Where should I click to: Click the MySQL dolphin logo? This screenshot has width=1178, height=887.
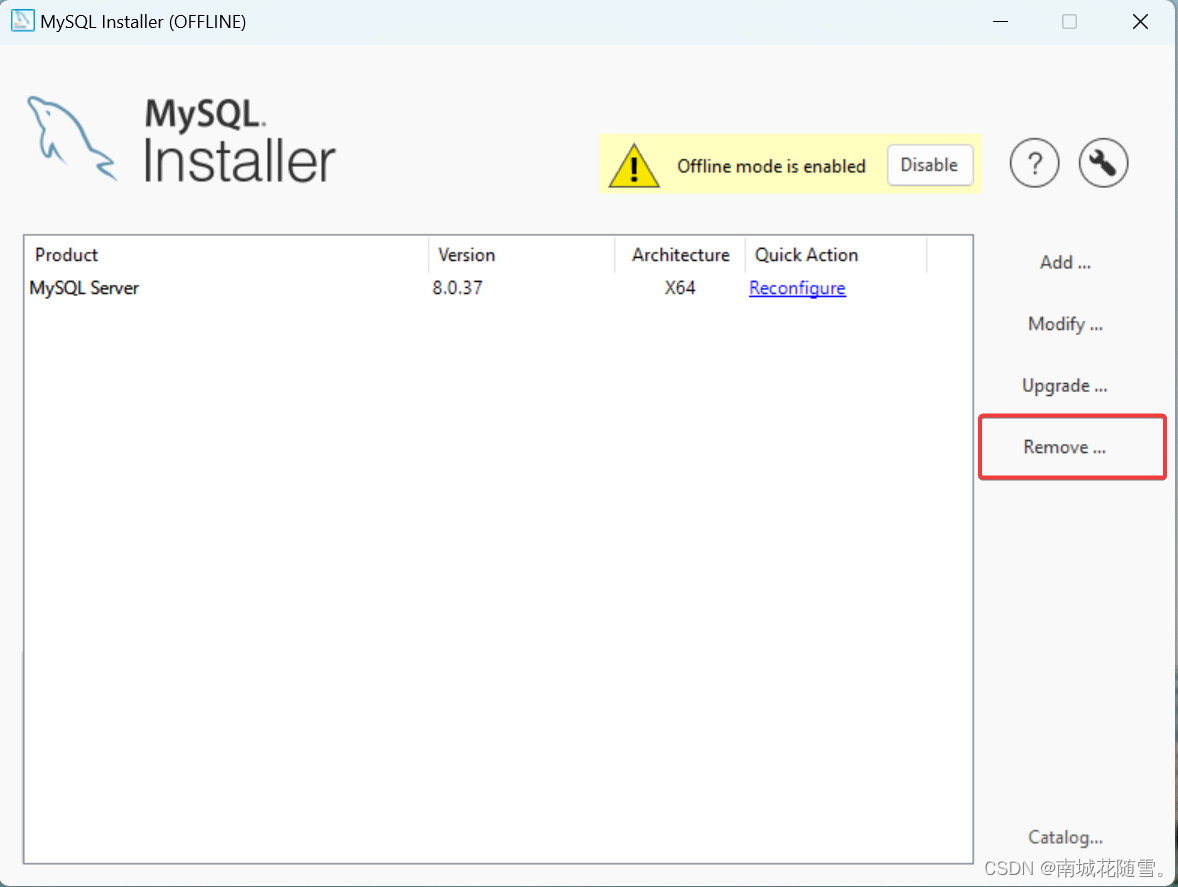pyautogui.click(x=71, y=138)
